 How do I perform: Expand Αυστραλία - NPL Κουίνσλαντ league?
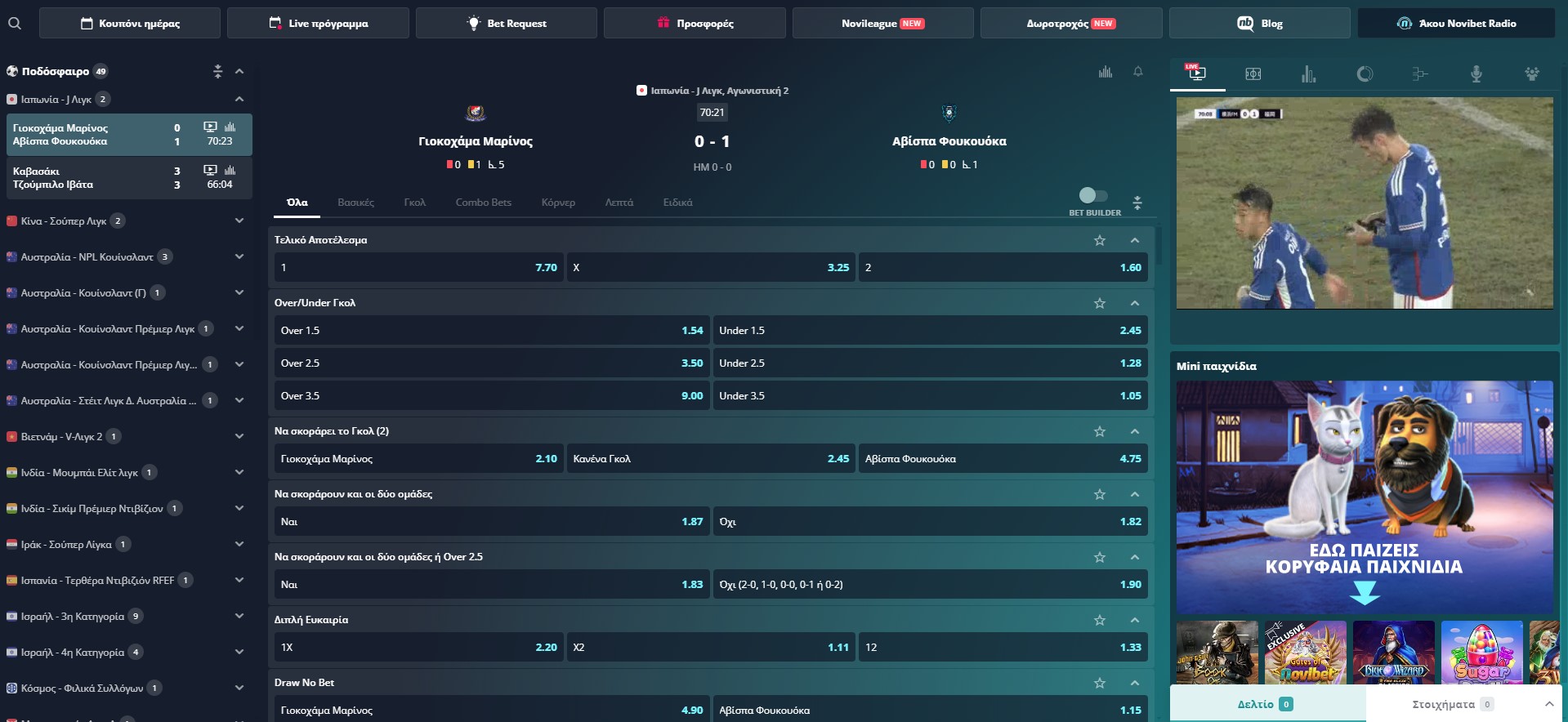(239, 256)
